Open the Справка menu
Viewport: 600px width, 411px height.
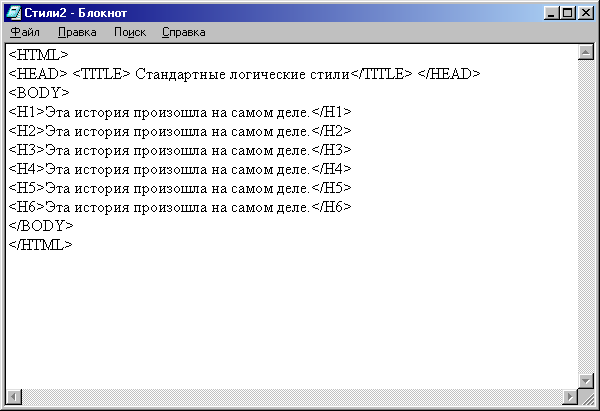pyautogui.click(x=183, y=32)
